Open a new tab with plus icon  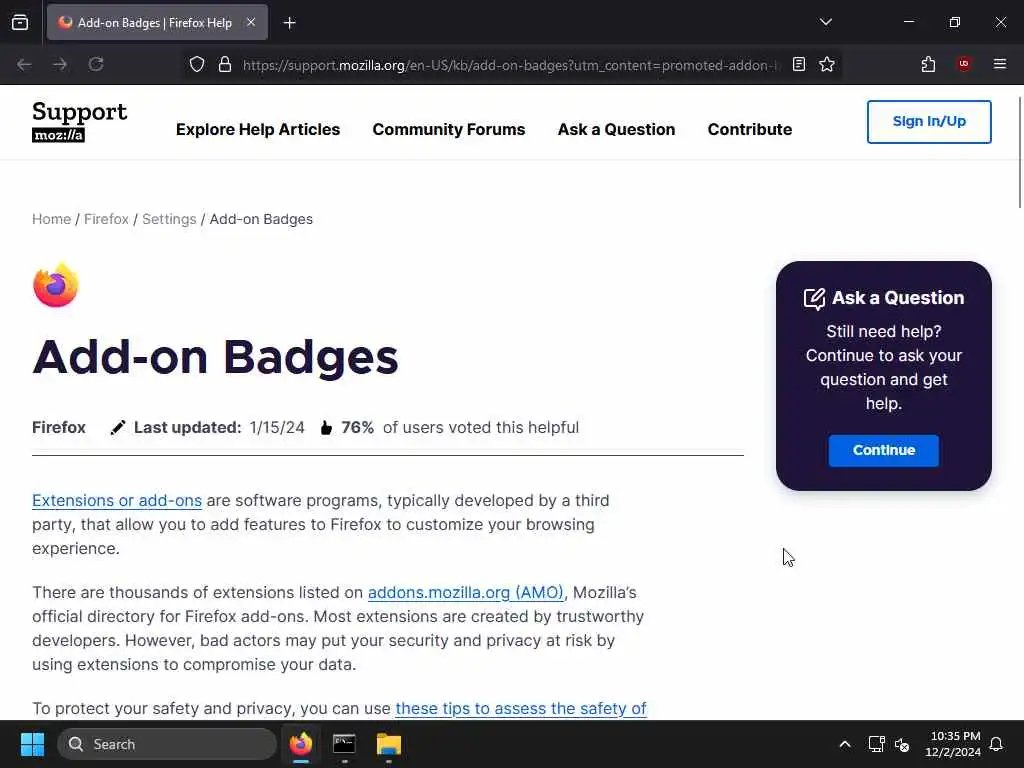[x=290, y=23]
